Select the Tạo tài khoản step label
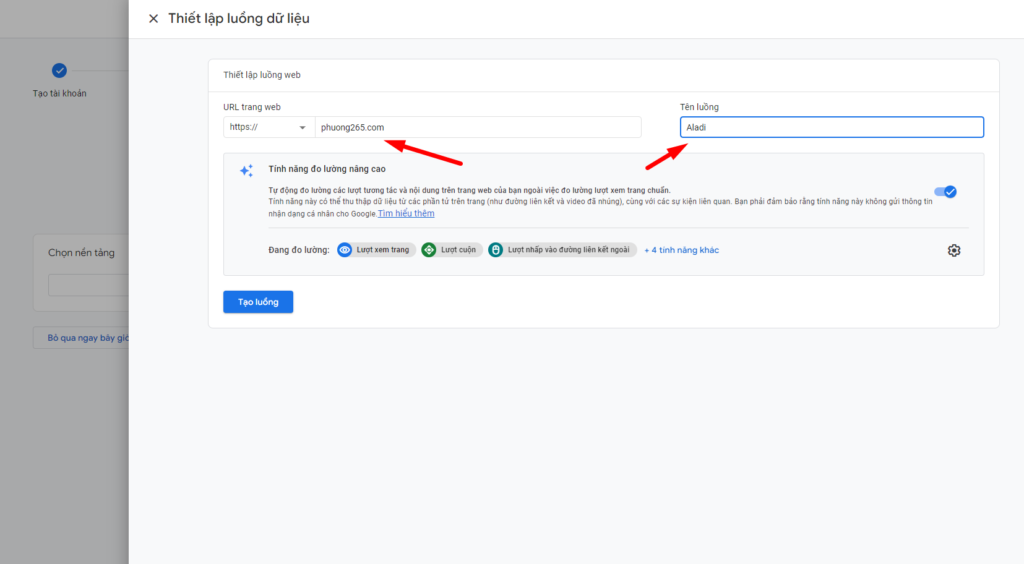This screenshot has width=1024, height=564. click(59, 94)
